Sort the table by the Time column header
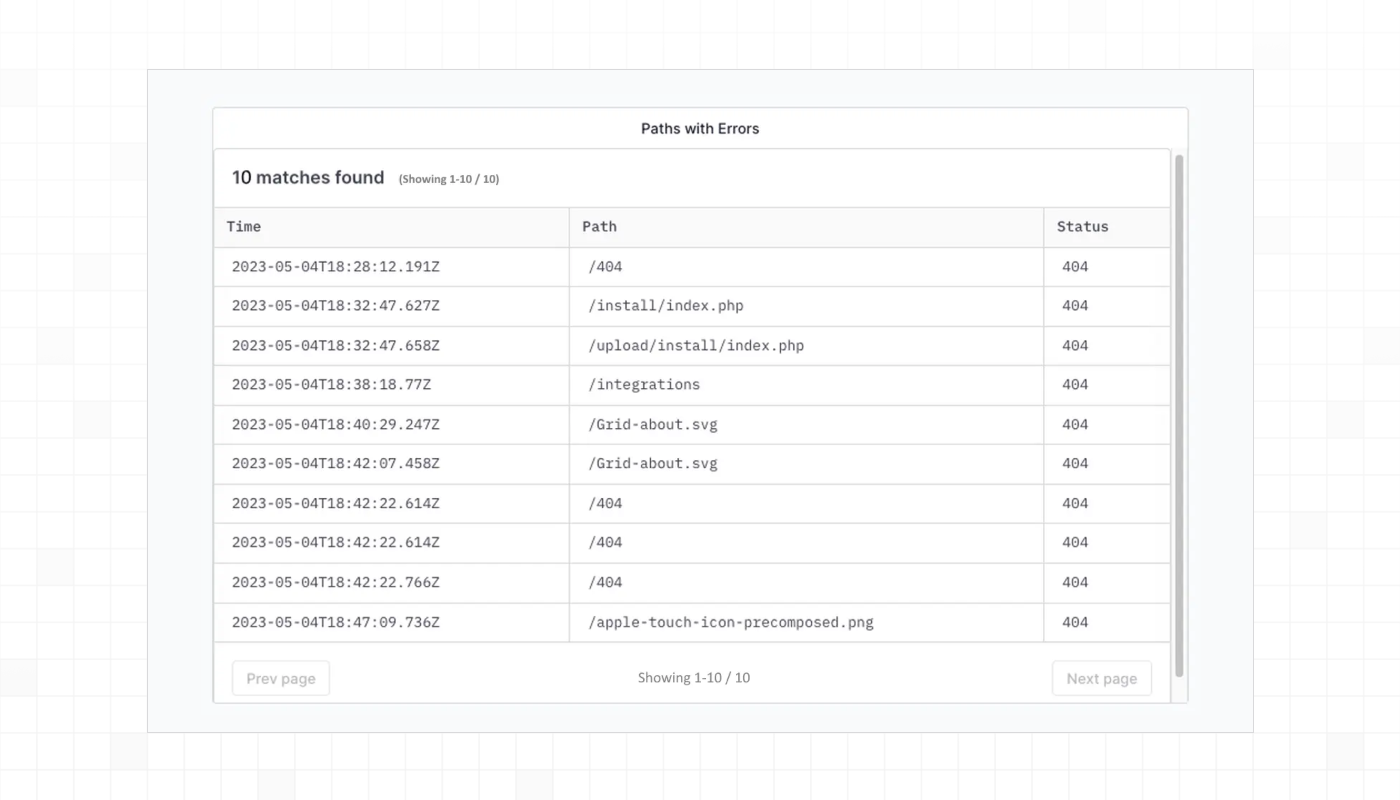 [x=244, y=226]
